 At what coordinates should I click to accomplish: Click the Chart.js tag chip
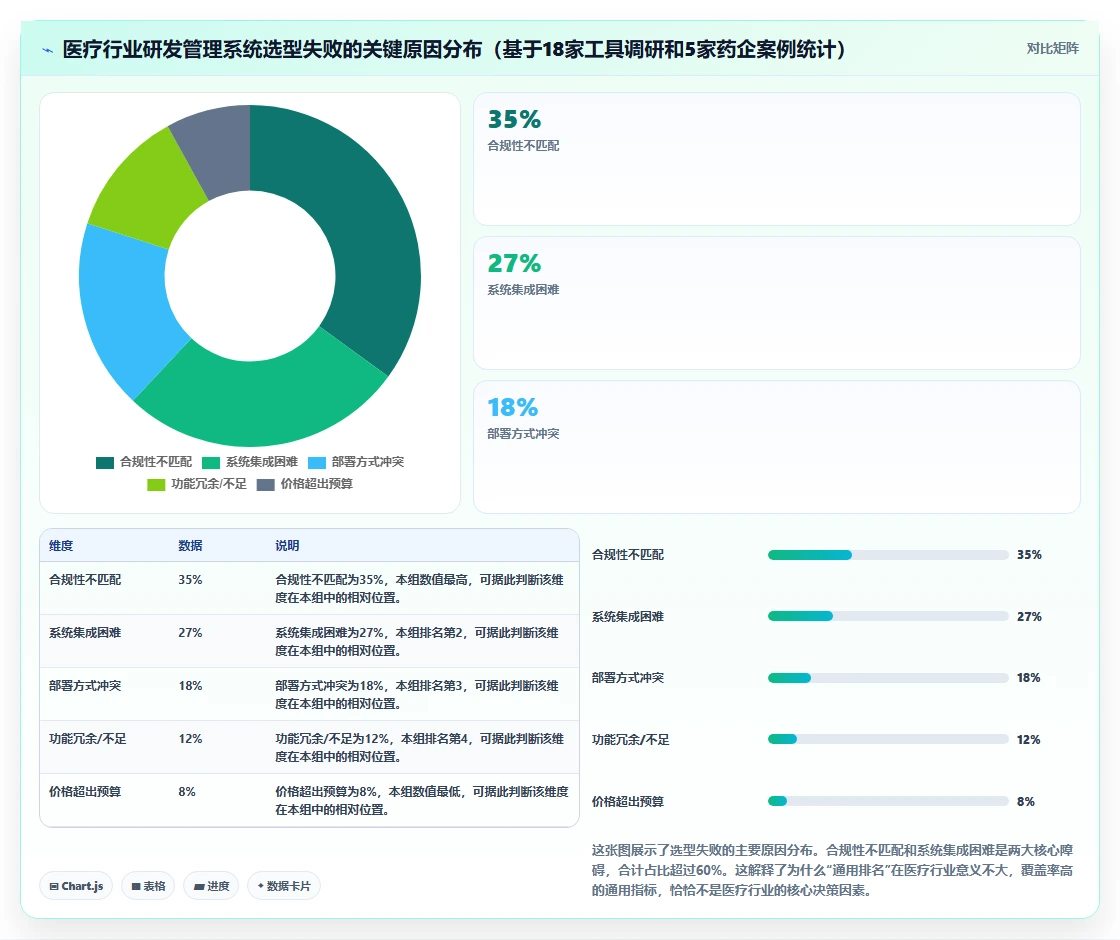[76, 886]
